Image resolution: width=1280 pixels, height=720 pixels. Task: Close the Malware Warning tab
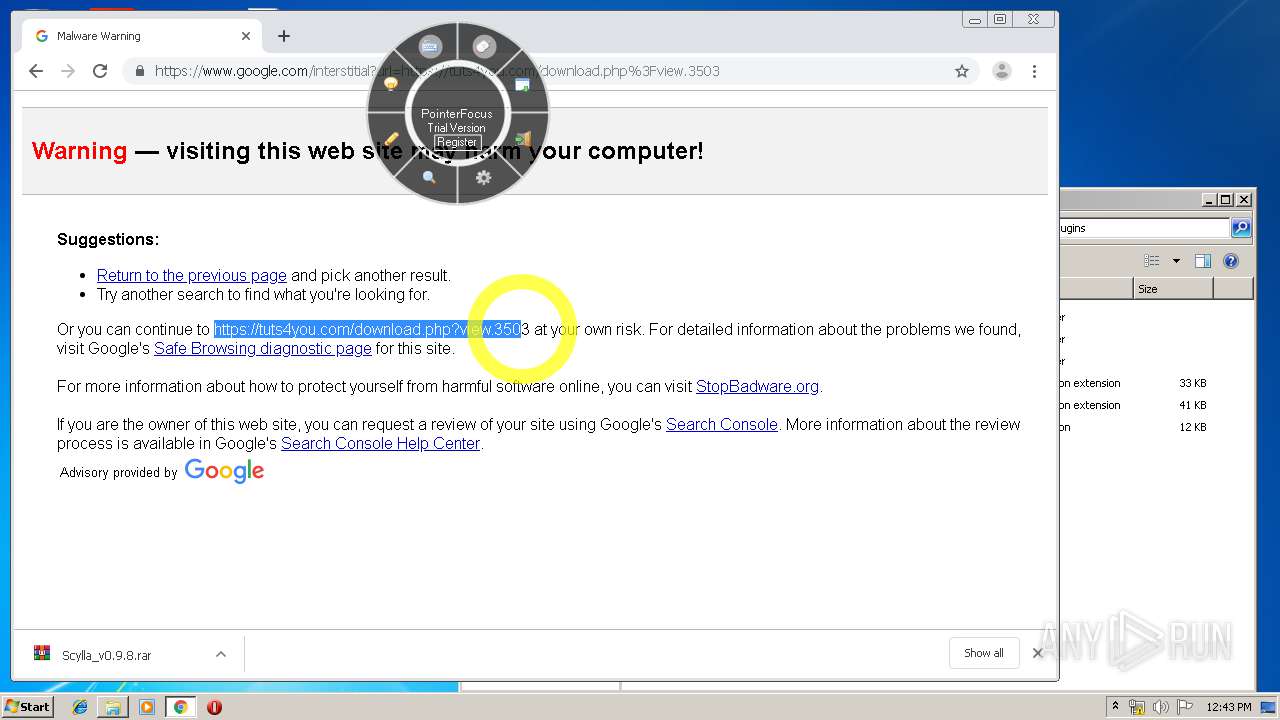pyautogui.click(x=246, y=36)
